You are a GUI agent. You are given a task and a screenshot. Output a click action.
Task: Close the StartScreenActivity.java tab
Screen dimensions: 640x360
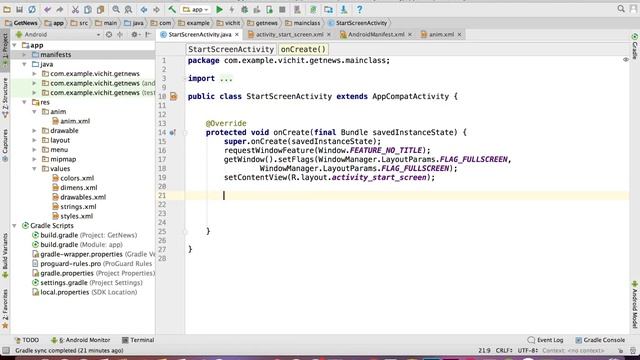(237, 35)
